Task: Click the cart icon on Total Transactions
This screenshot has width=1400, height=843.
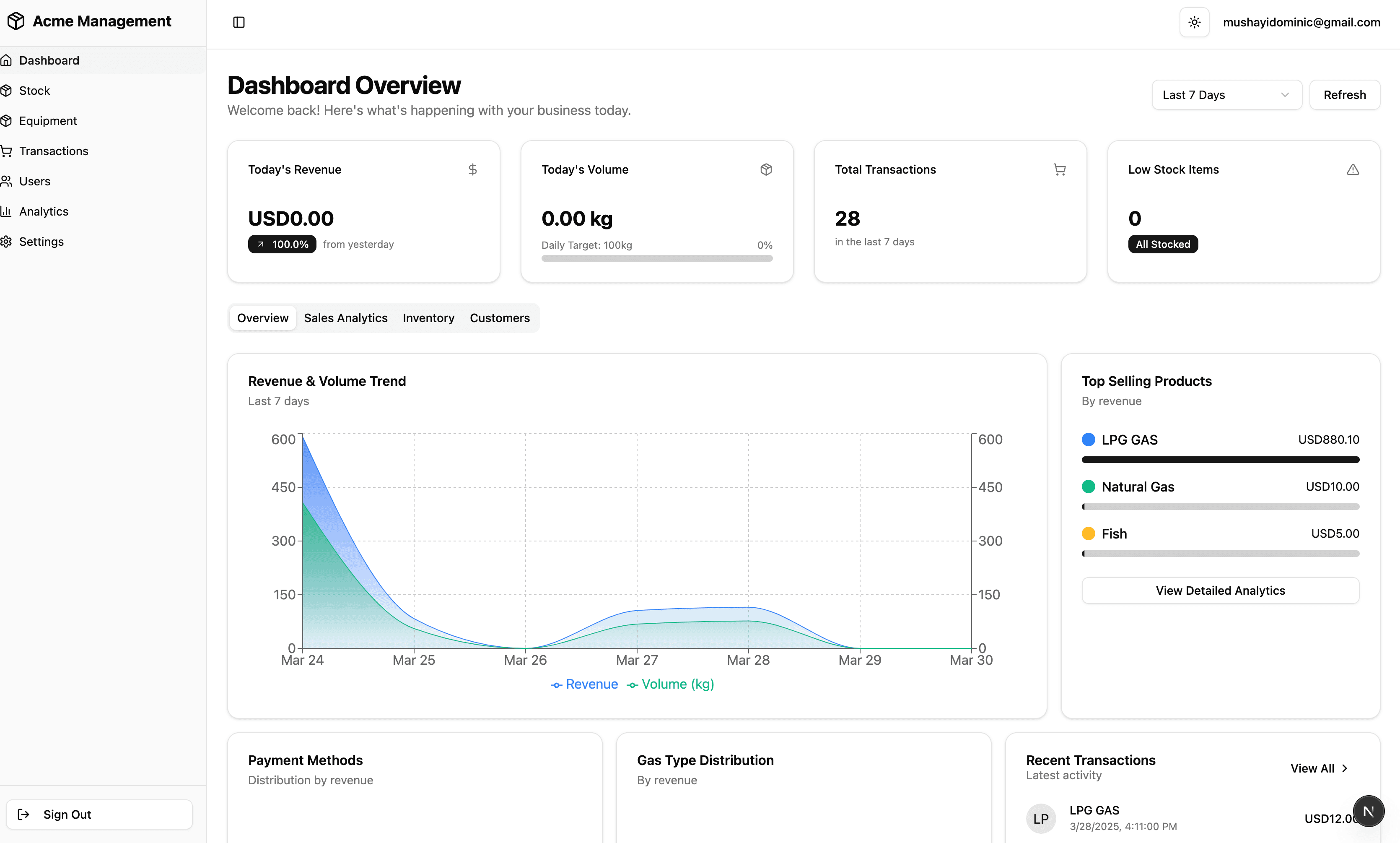Action: pyautogui.click(x=1059, y=169)
